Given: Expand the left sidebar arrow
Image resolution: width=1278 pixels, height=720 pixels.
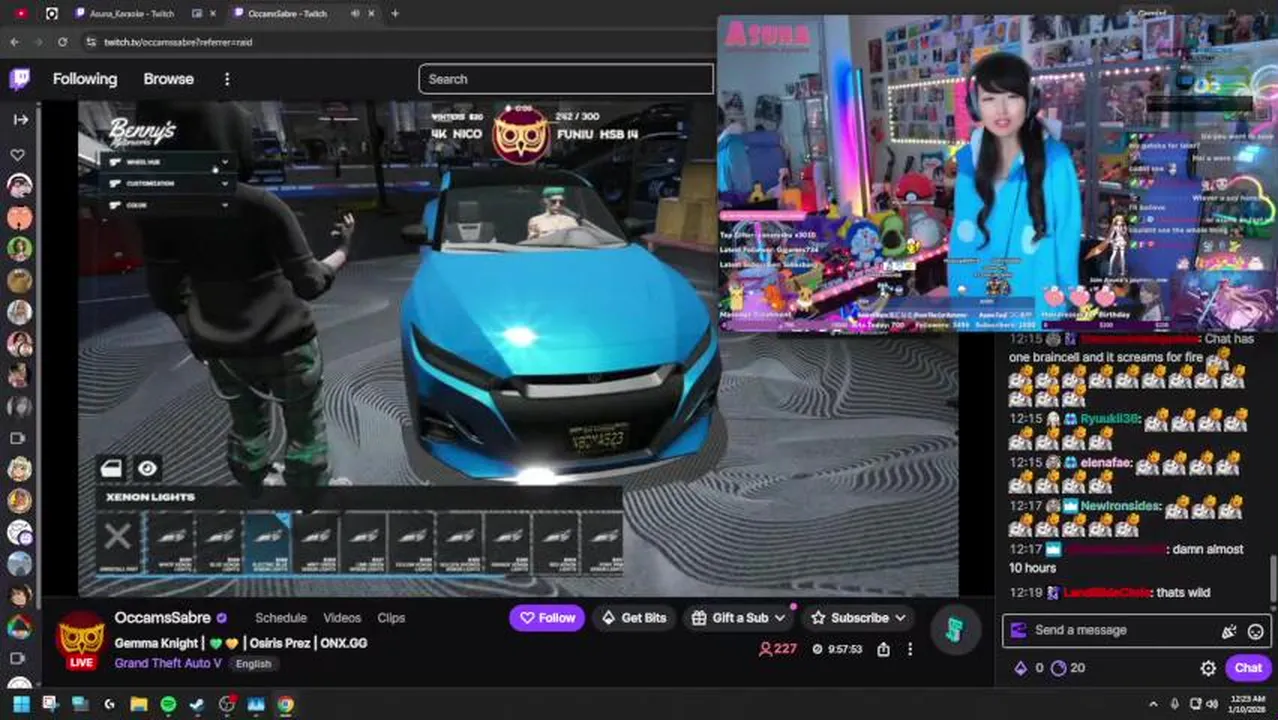Looking at the screenshot, I should (x=20, y=119).
